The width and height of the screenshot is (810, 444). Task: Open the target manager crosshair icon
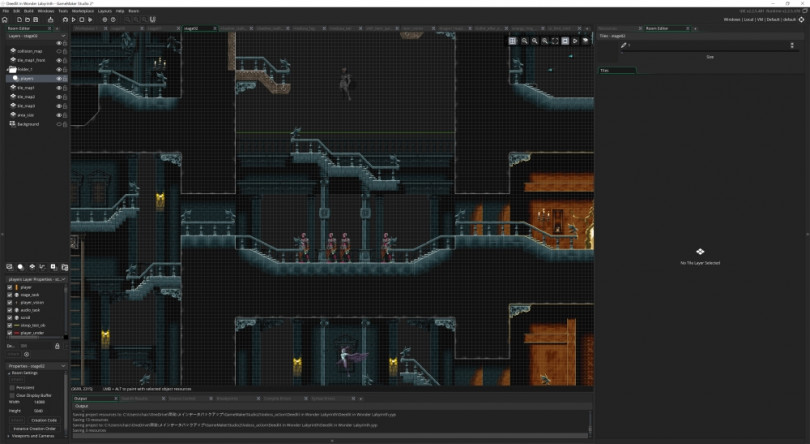tap(802, 20)
